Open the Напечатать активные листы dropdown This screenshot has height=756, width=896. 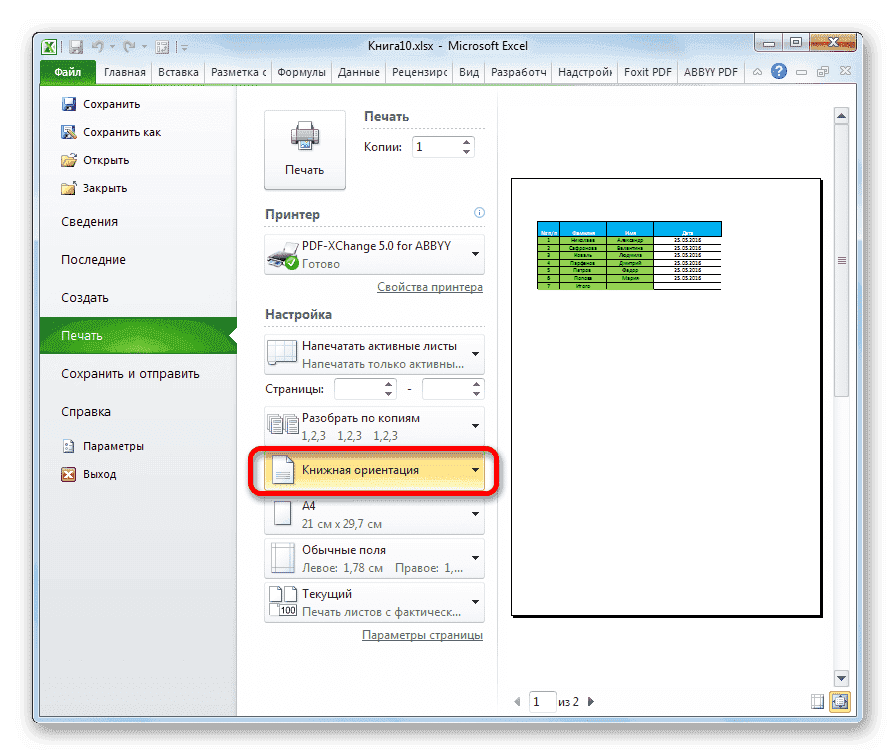pos(476,354)
